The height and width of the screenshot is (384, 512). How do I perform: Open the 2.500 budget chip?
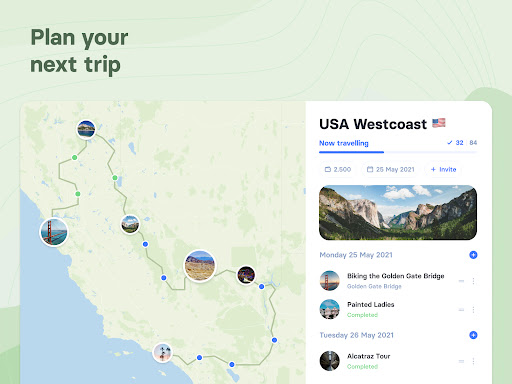338,169
